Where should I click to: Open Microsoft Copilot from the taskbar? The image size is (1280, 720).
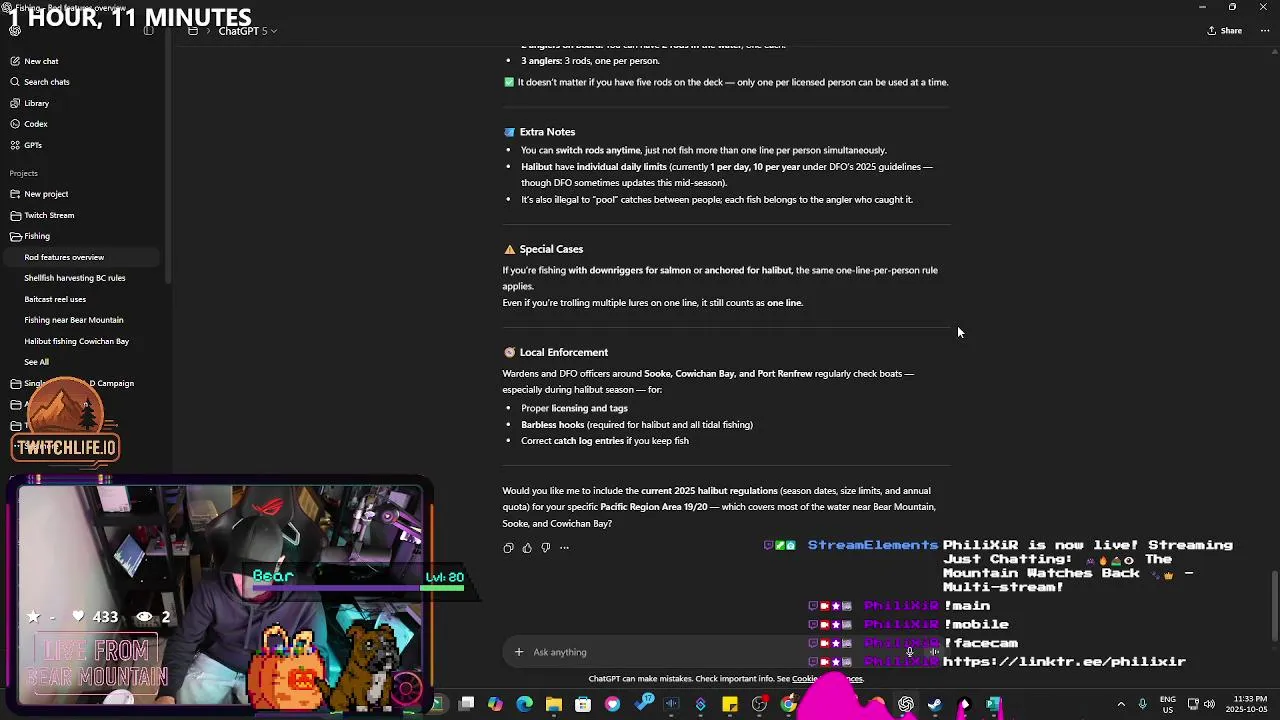click(495, 705)
